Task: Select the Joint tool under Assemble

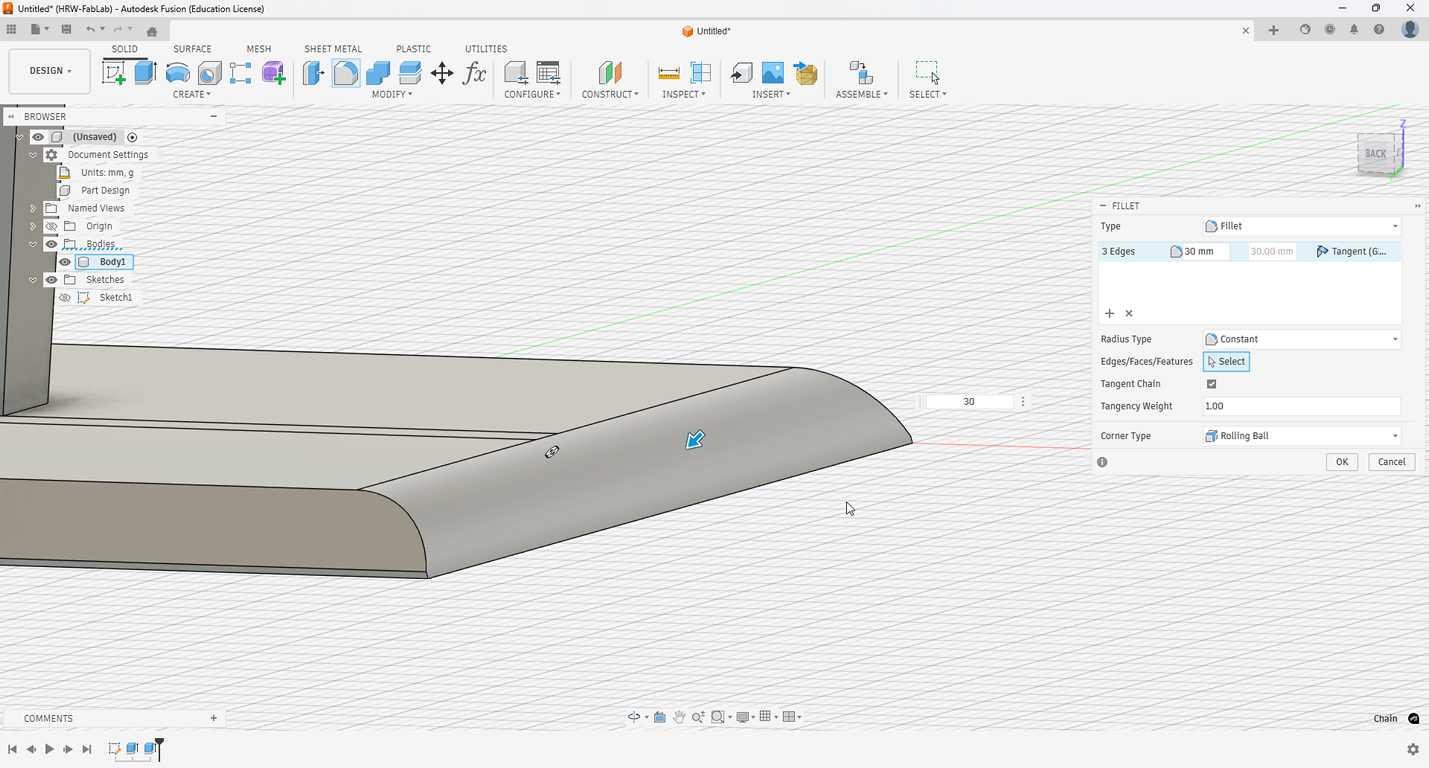Action: pyautogui.click(x=861, y=72)
